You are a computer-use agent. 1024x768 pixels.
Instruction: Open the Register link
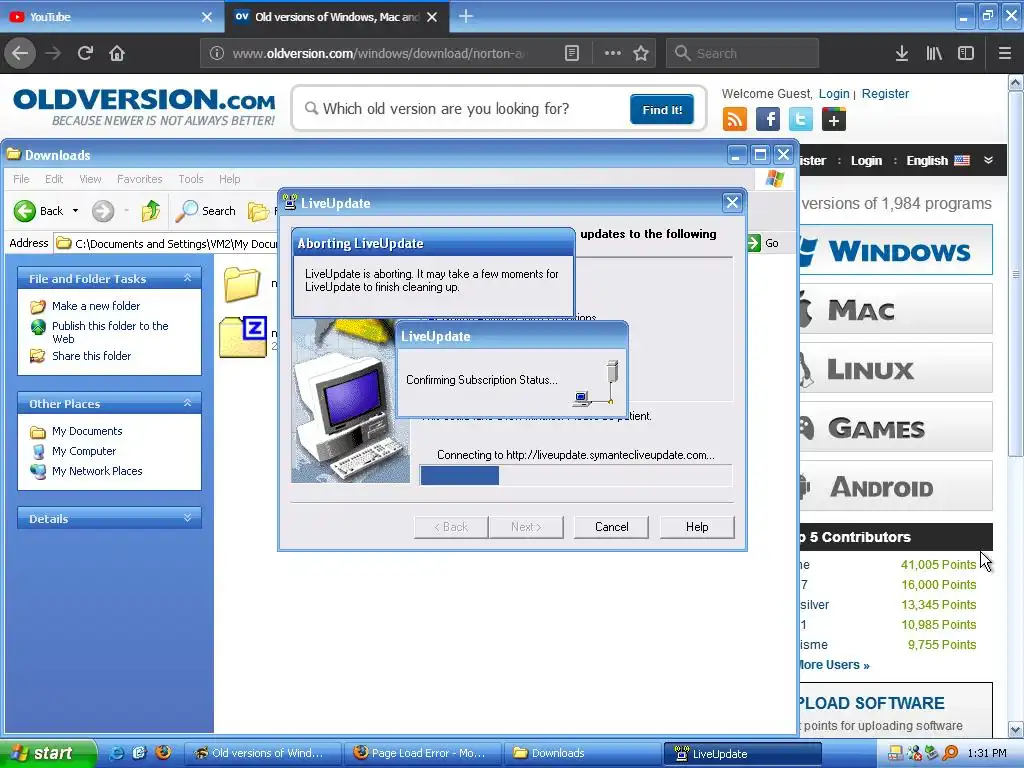coord(885,93)
